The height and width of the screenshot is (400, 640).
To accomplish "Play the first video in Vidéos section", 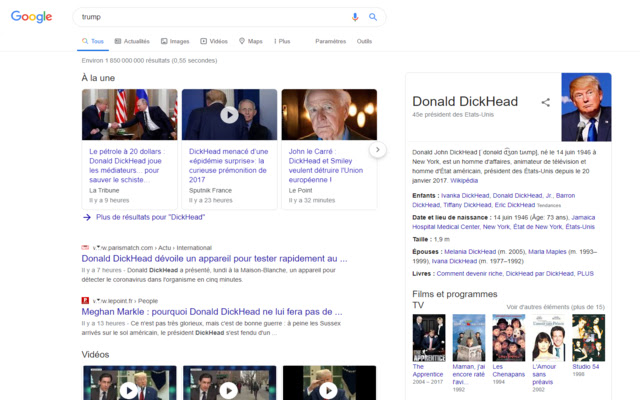I will (x=129, y=391).
